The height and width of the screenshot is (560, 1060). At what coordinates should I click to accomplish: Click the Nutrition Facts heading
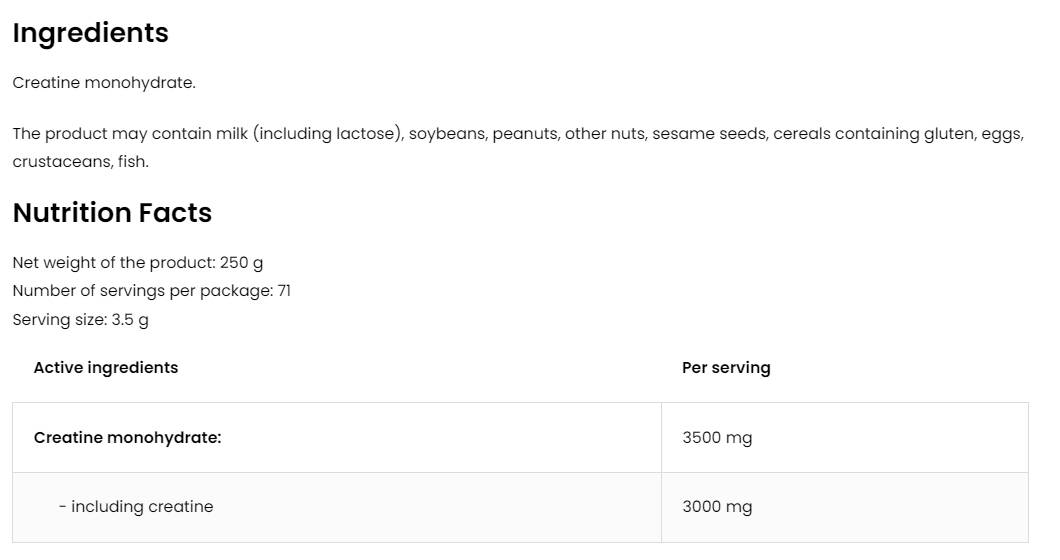coord(112,213)
